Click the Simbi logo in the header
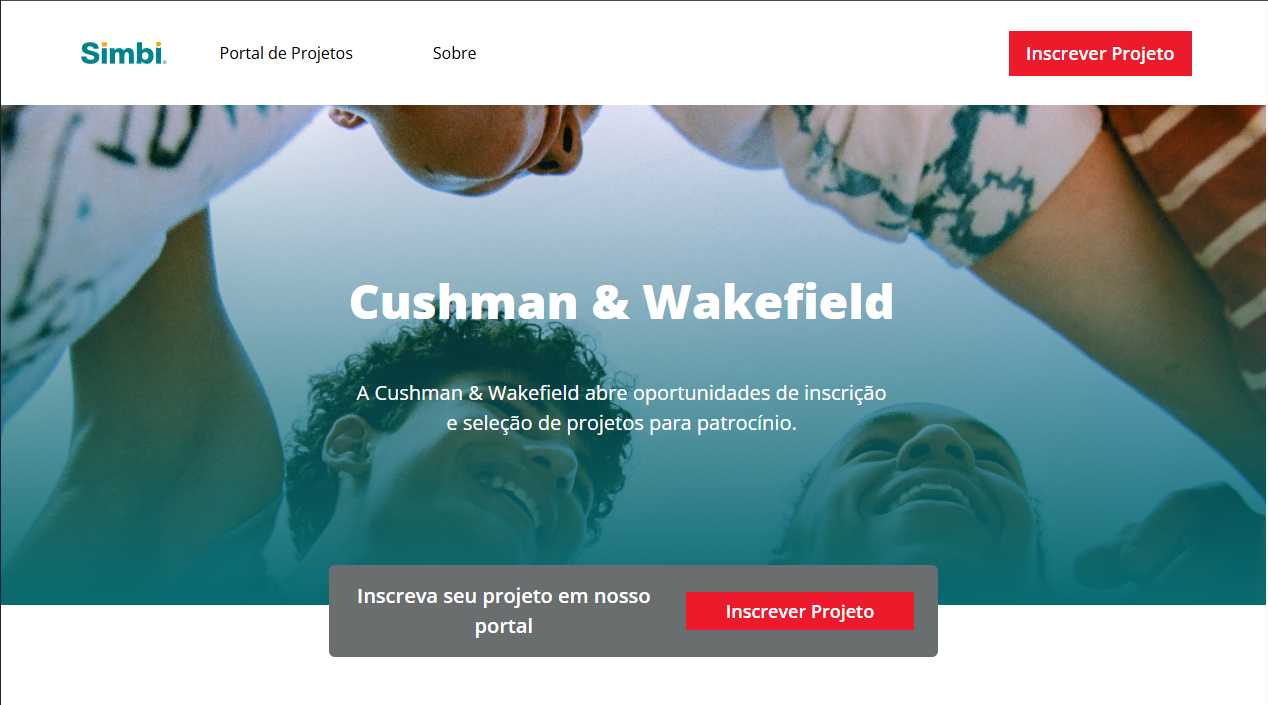Screen dimensions: 1268x705 123,53
